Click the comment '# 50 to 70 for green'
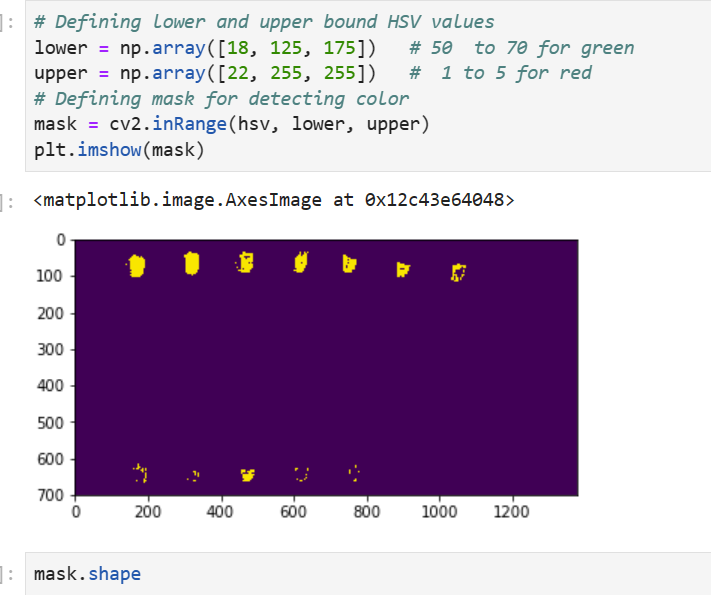The width and height of the screenshot is (711, 595). click(521, 48)
